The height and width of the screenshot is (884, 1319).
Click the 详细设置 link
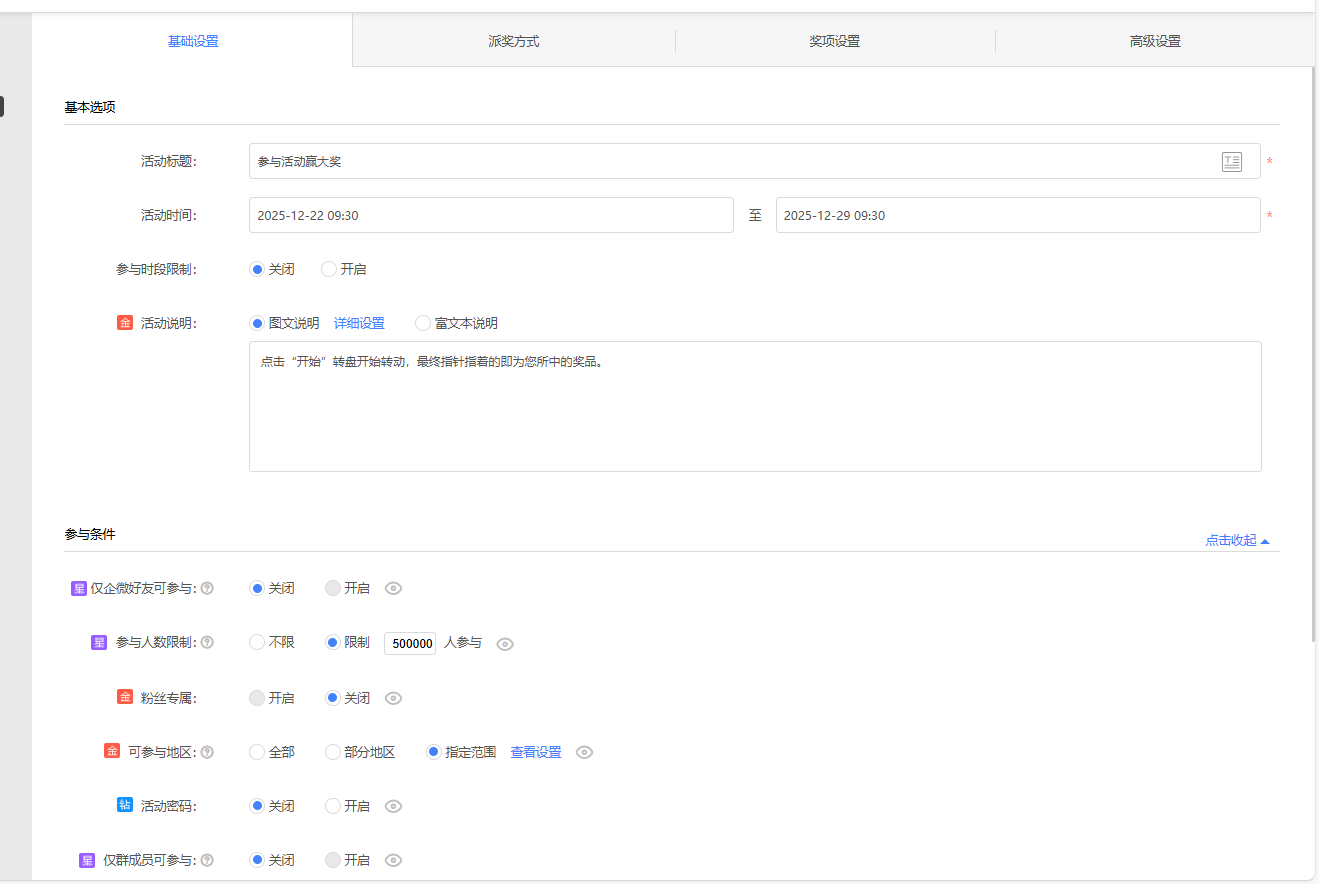coord(359,323)
